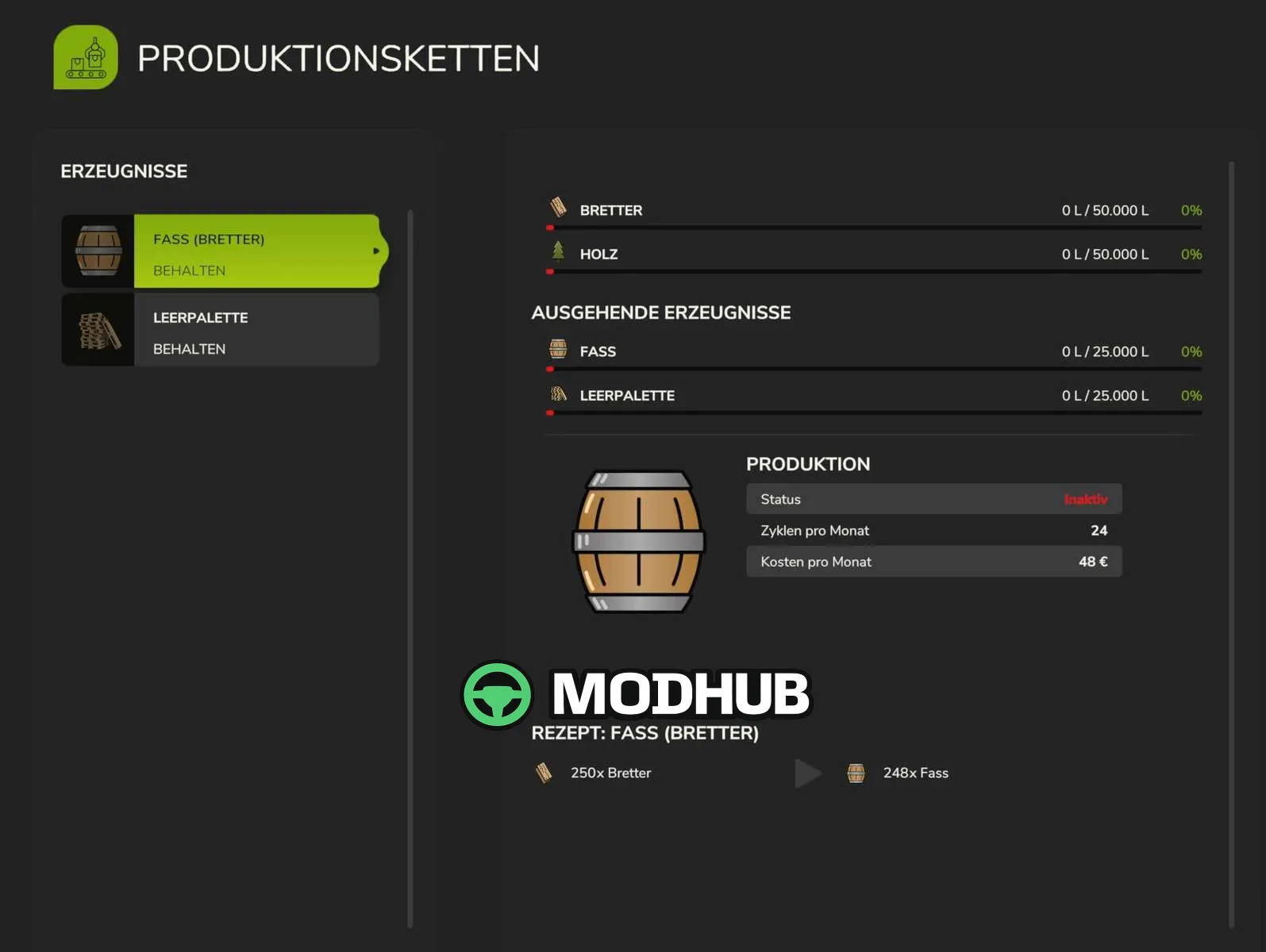The image size is (1266, 952).
Task: Click the Bretter planks icon
Action: click(x=558, y=208)
